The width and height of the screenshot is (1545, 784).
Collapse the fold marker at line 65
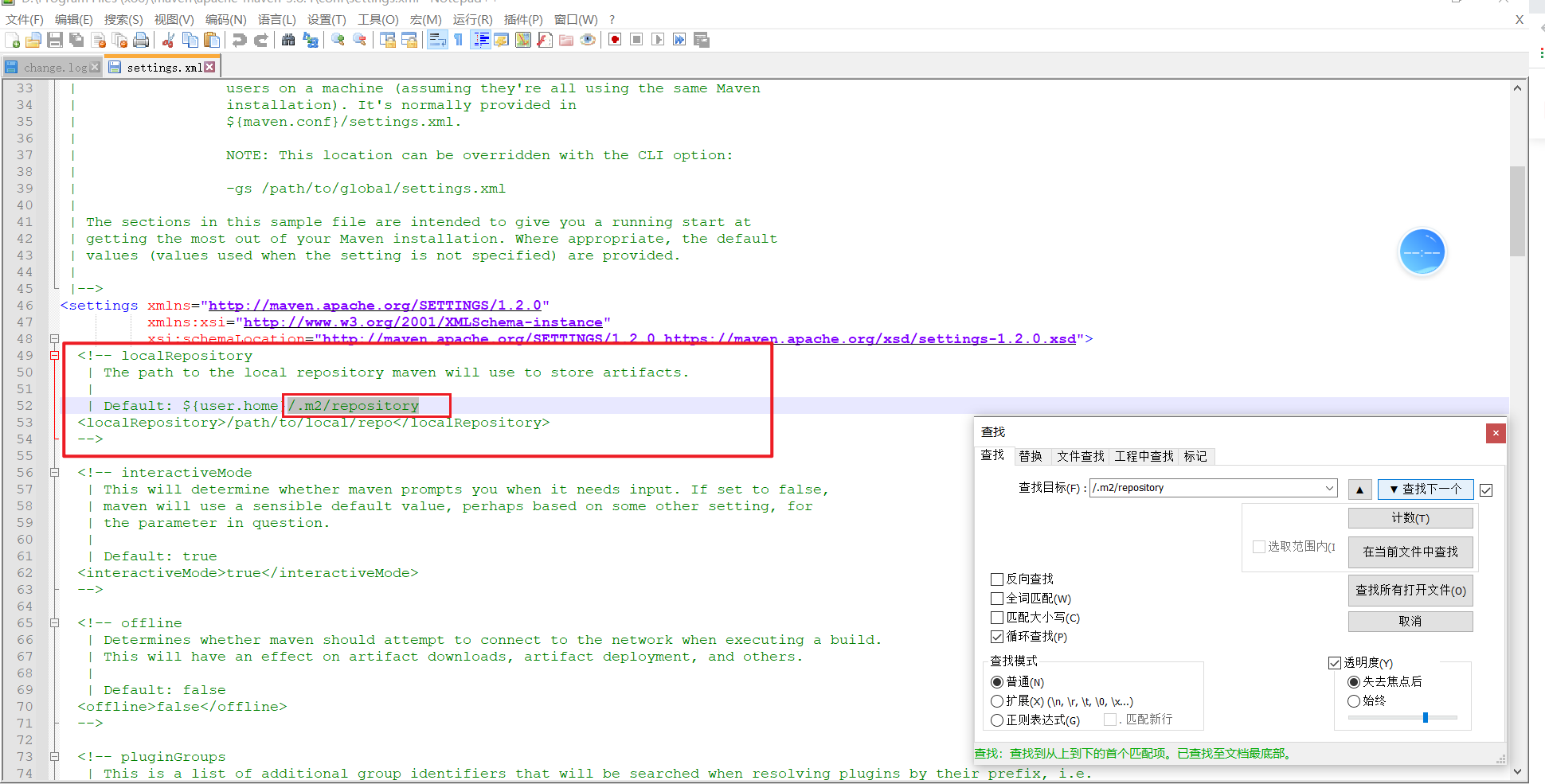pyautogui.click(x=55, y=623)
